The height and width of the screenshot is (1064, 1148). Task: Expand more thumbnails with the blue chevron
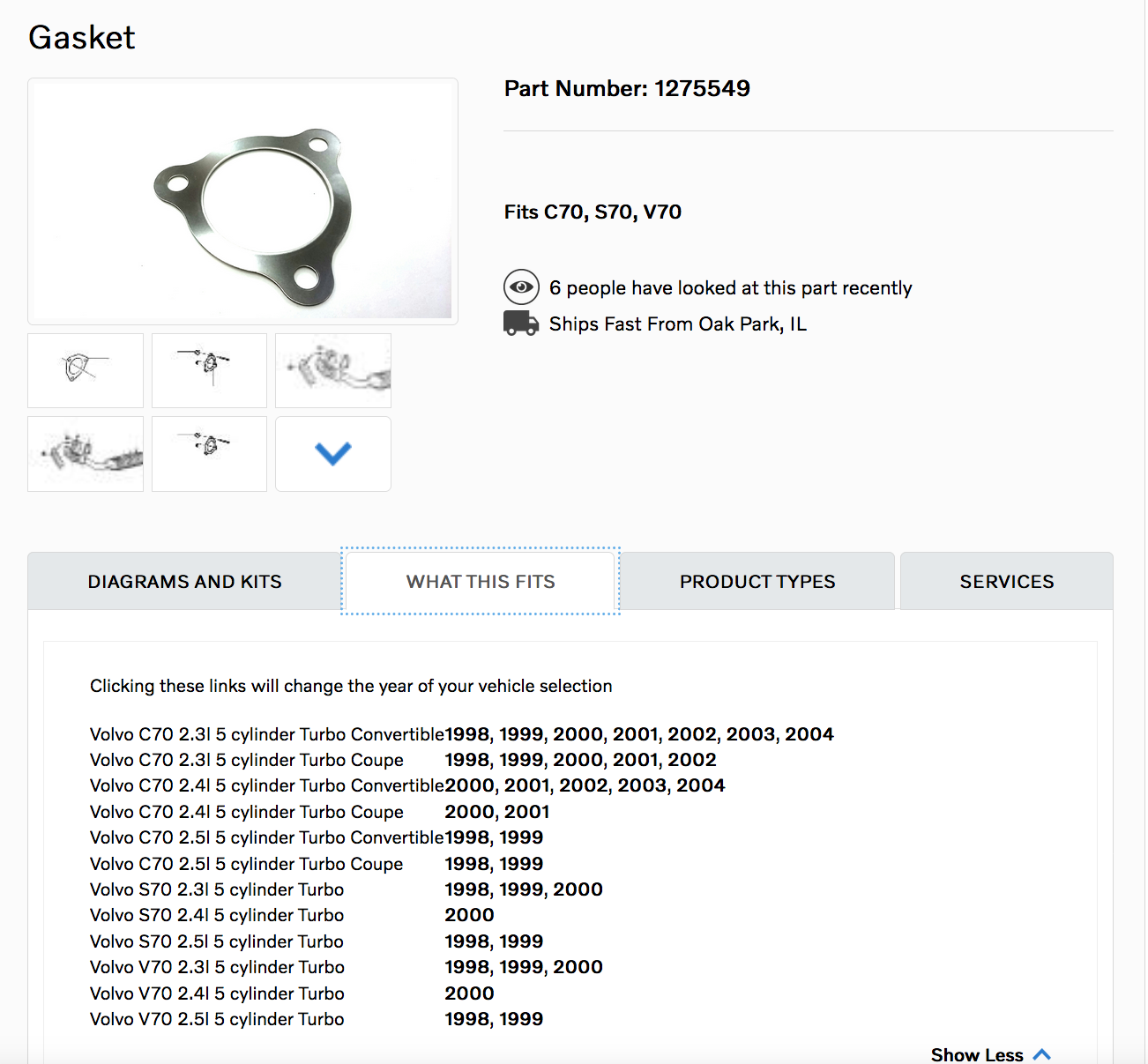333,454
